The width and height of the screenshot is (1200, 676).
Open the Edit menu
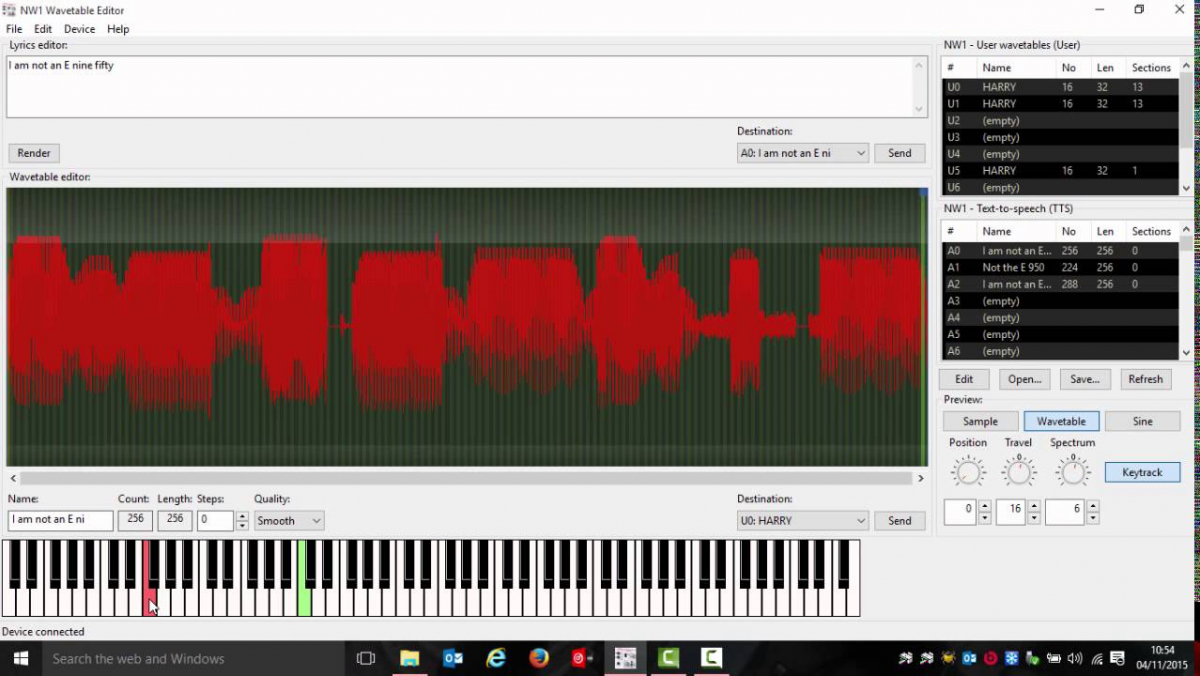click(x=43, y=29)
